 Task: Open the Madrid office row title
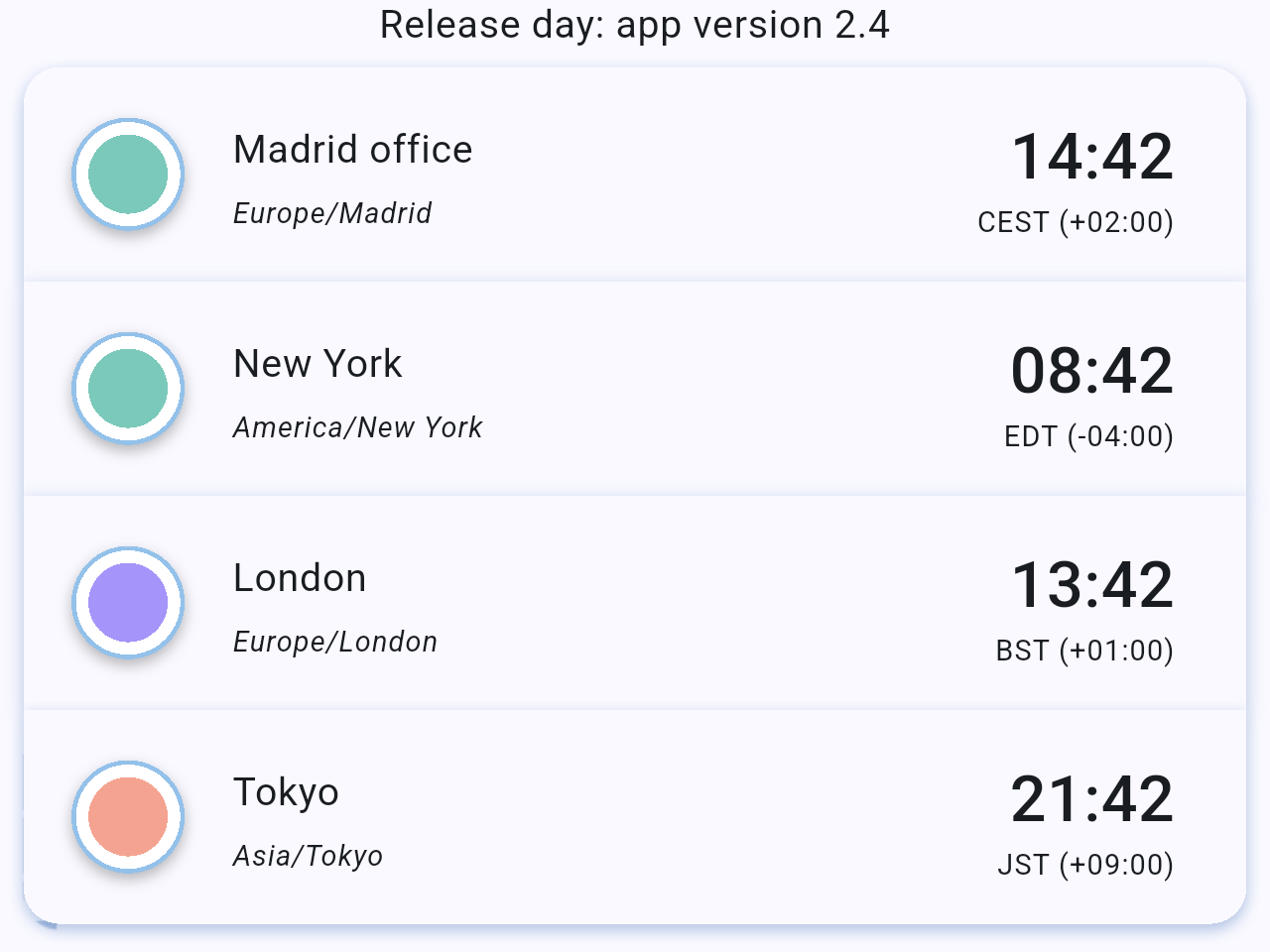(x=352, y=150)
